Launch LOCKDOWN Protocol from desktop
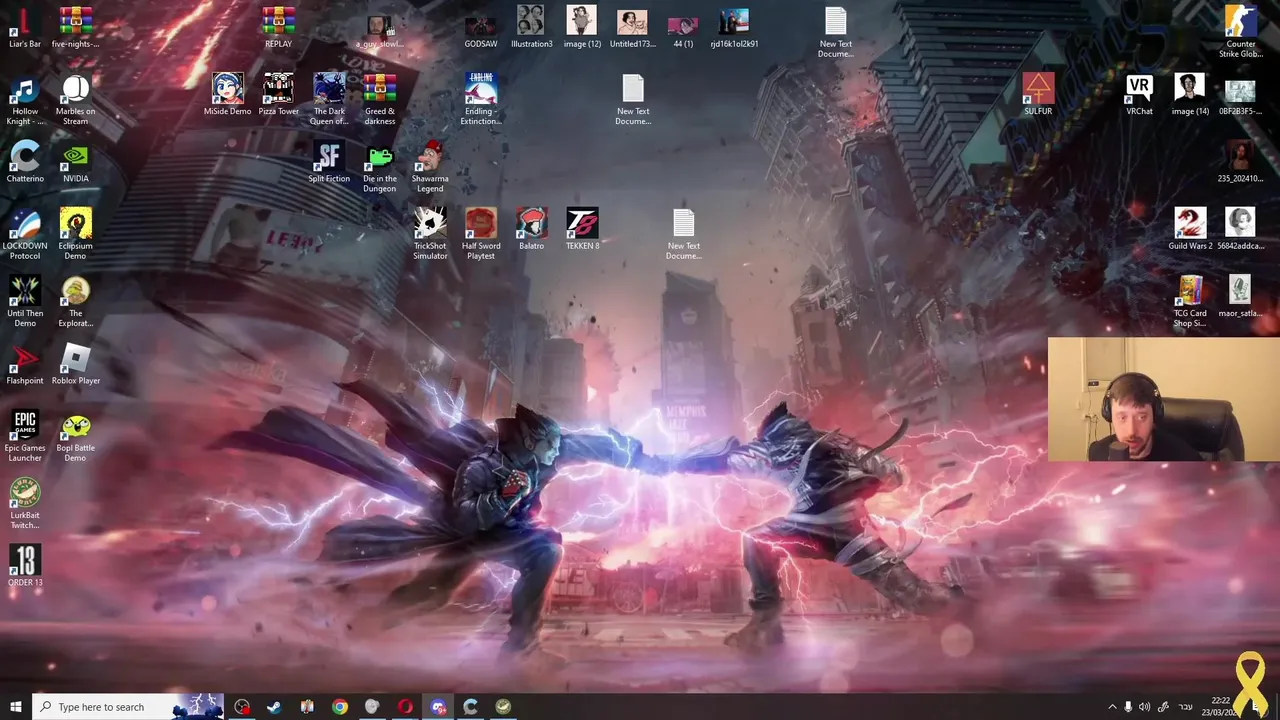The image size is (1280, 720). click(25, 233)
